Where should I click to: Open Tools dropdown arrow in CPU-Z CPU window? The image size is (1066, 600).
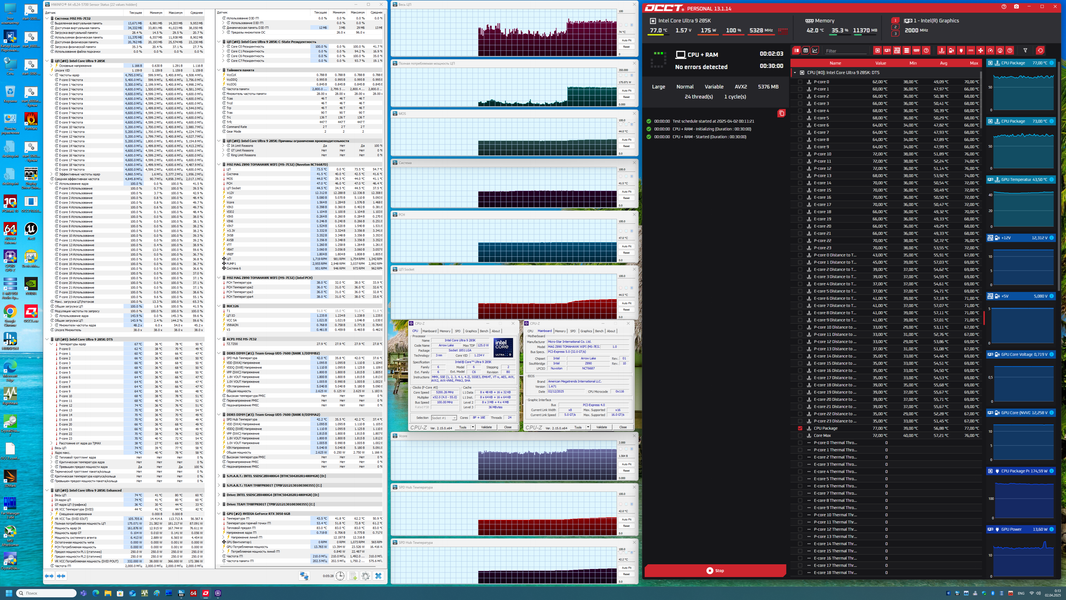coord(473,427)
